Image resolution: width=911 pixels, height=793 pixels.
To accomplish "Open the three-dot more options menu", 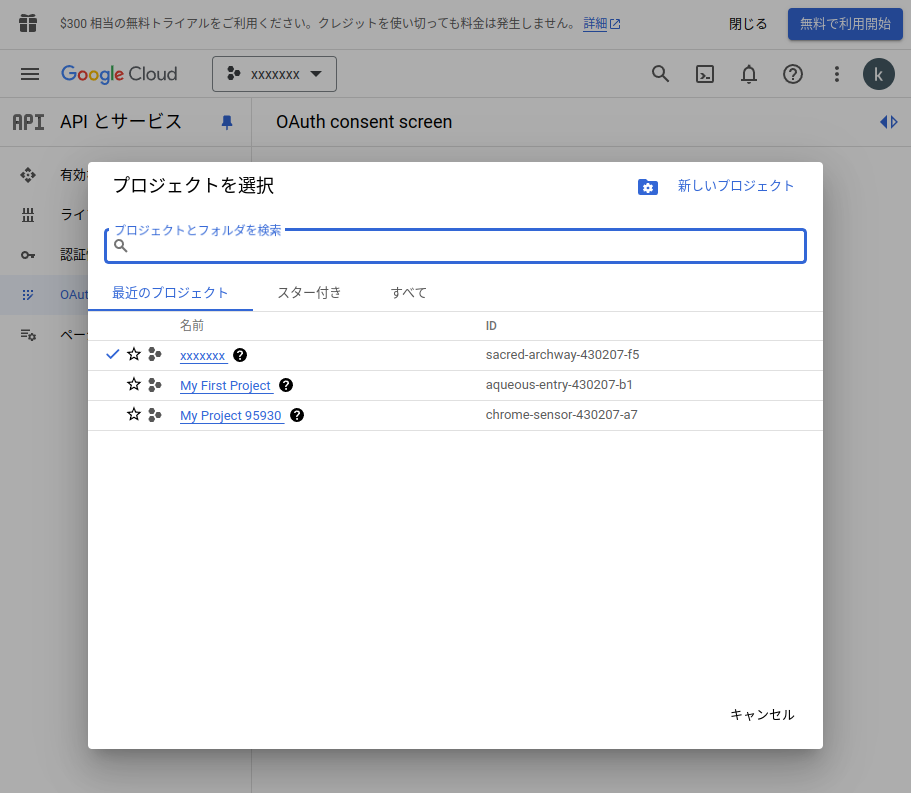I will pos(837,74).
